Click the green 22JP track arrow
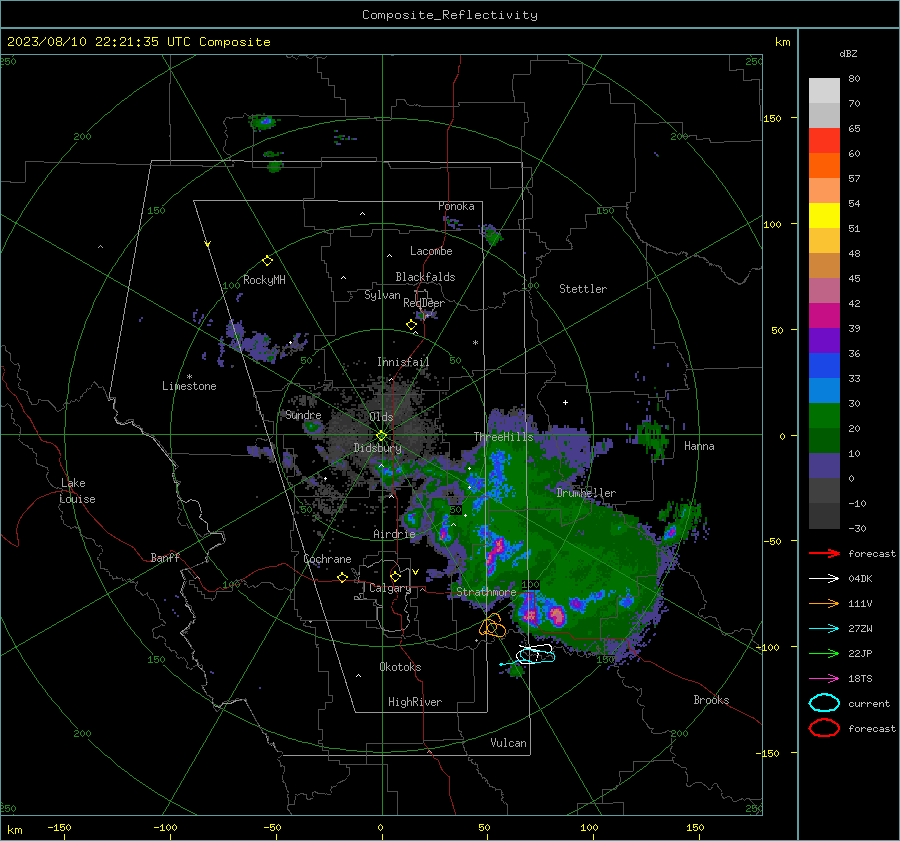Image resolution: width=900 pixels, height=841 pixels. pos(824,653)
